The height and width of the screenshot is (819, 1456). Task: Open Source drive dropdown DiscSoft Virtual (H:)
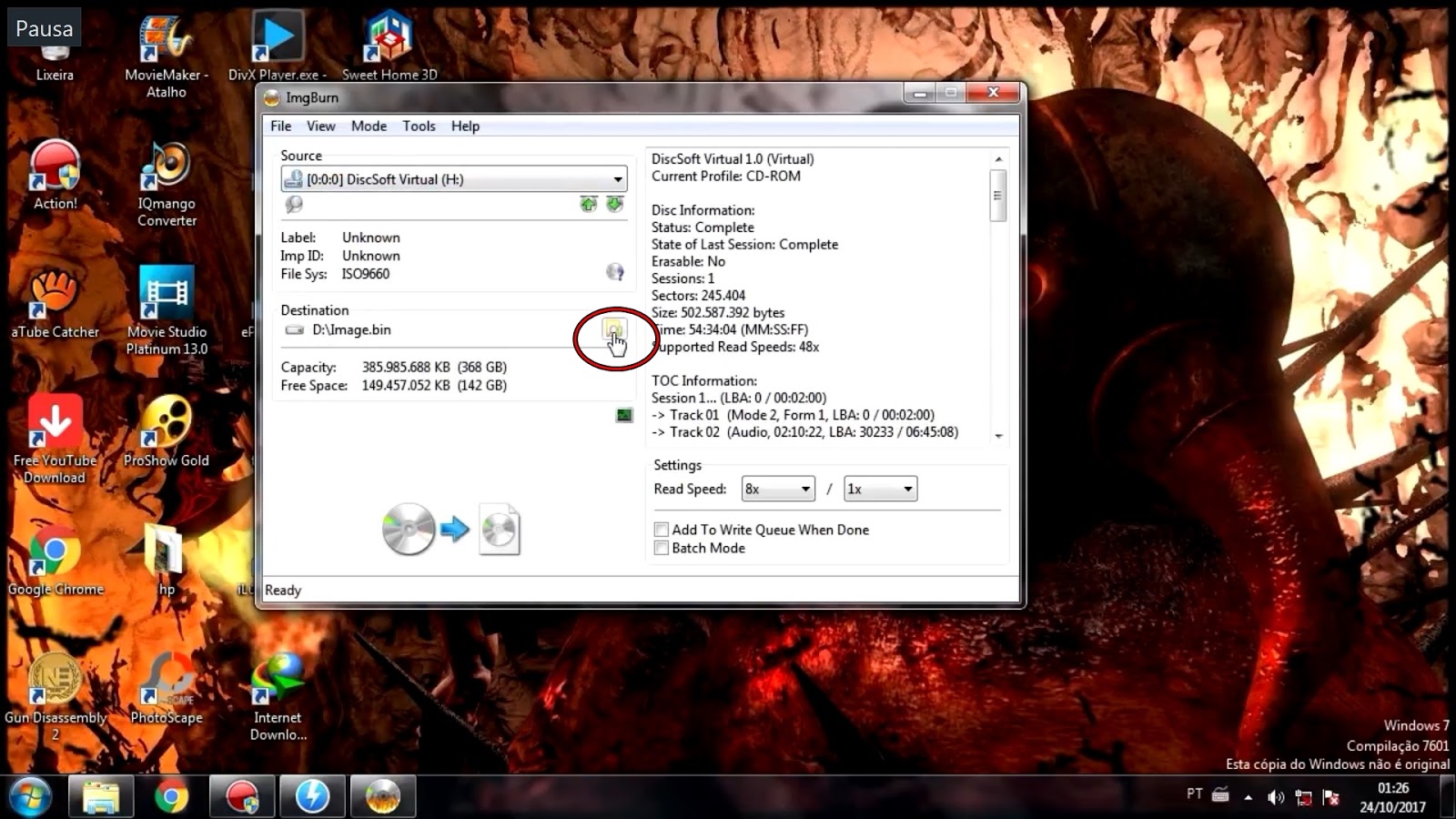[454, 179]
